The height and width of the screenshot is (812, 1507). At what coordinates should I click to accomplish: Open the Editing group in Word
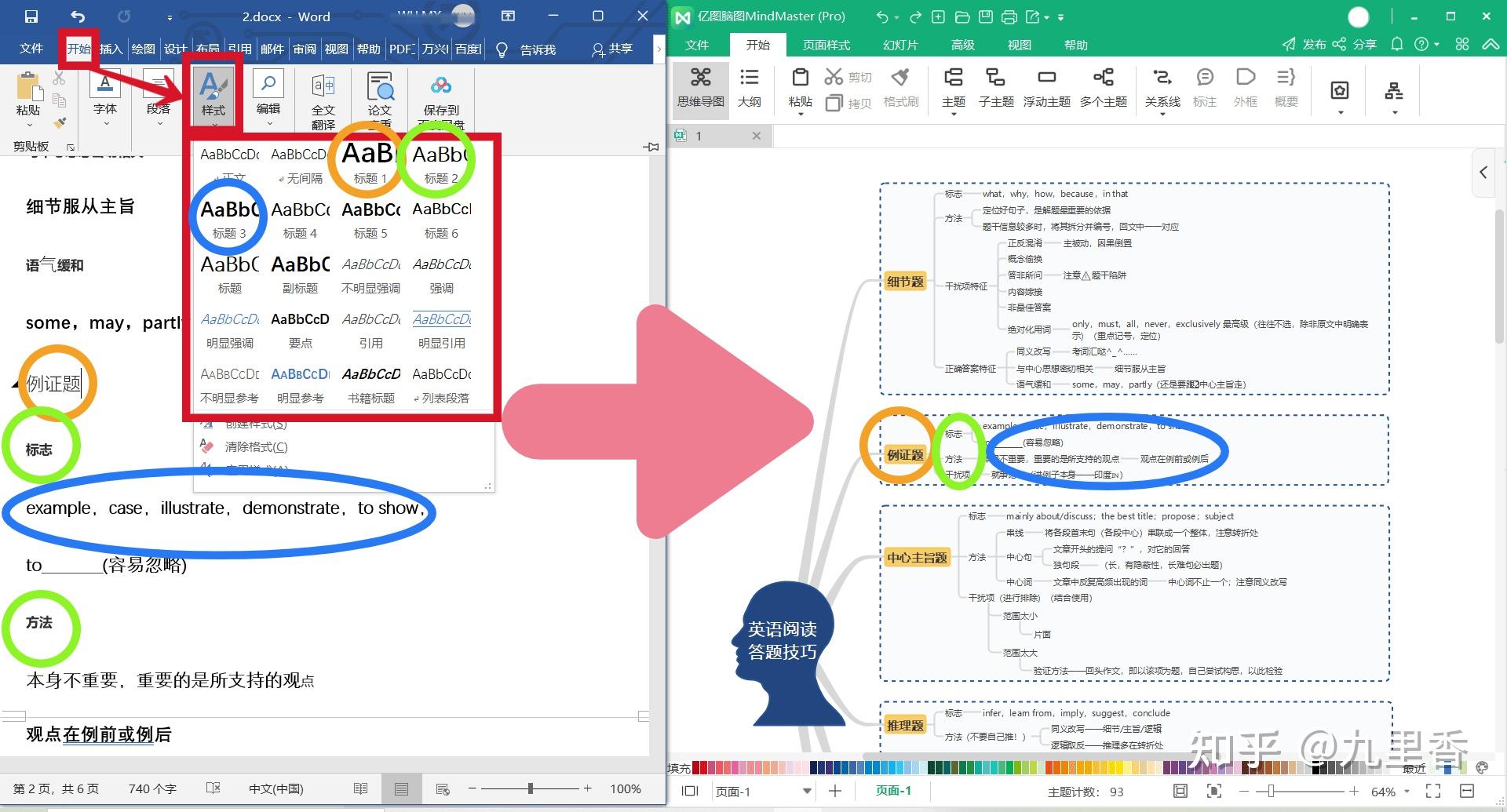(268, 96)
